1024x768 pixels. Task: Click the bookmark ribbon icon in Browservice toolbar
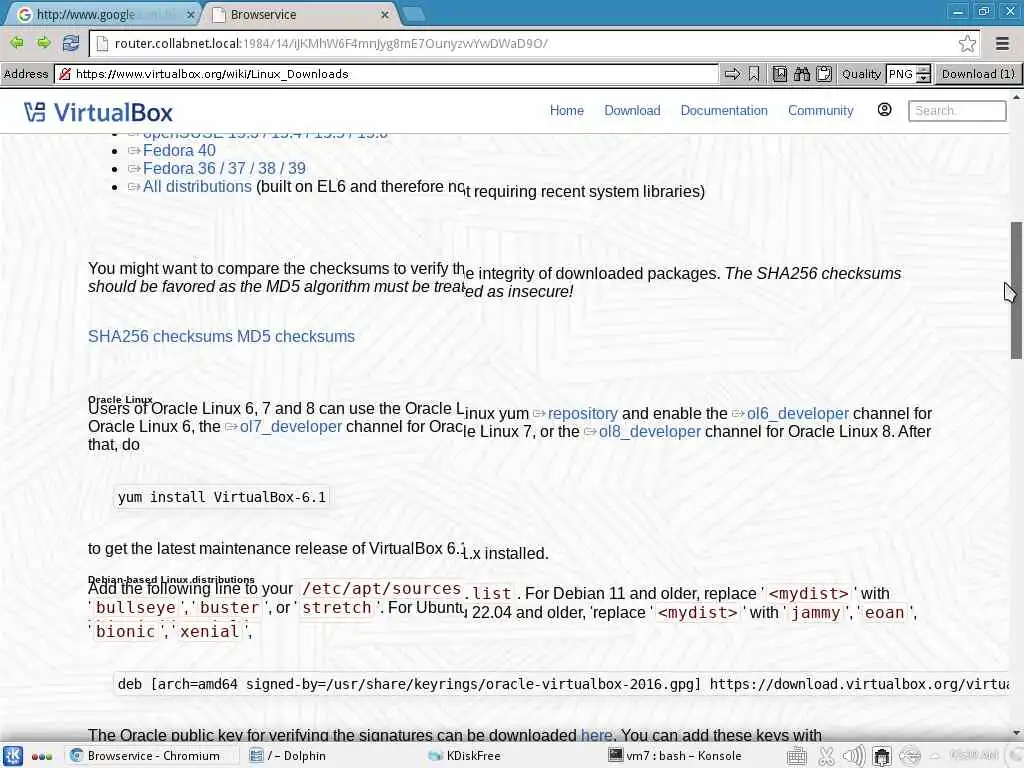tap(754, 74)
